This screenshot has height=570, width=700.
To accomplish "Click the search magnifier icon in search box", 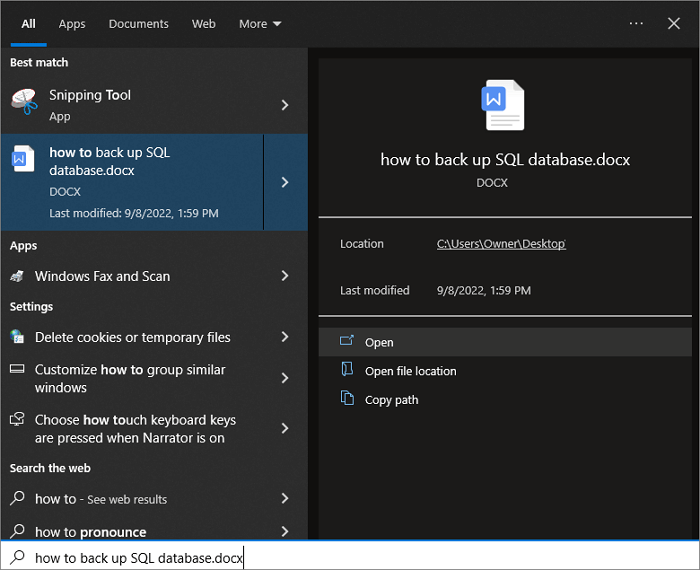I will (x=17, y=557).
